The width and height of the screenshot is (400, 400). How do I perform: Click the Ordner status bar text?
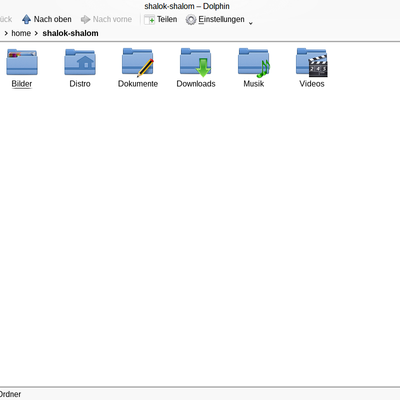coord(10,394)
